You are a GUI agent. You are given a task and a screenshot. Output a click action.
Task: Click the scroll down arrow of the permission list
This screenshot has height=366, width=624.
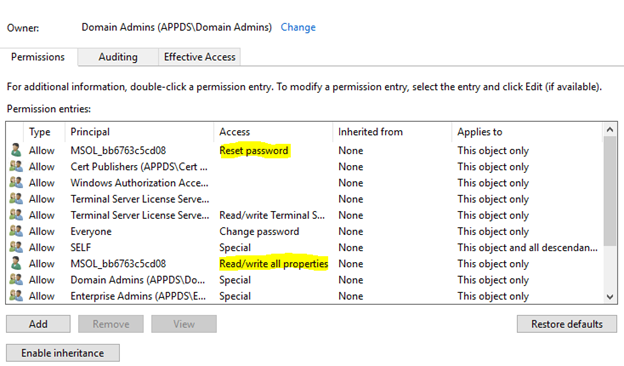pyautogui.click(x=610, y=296)
